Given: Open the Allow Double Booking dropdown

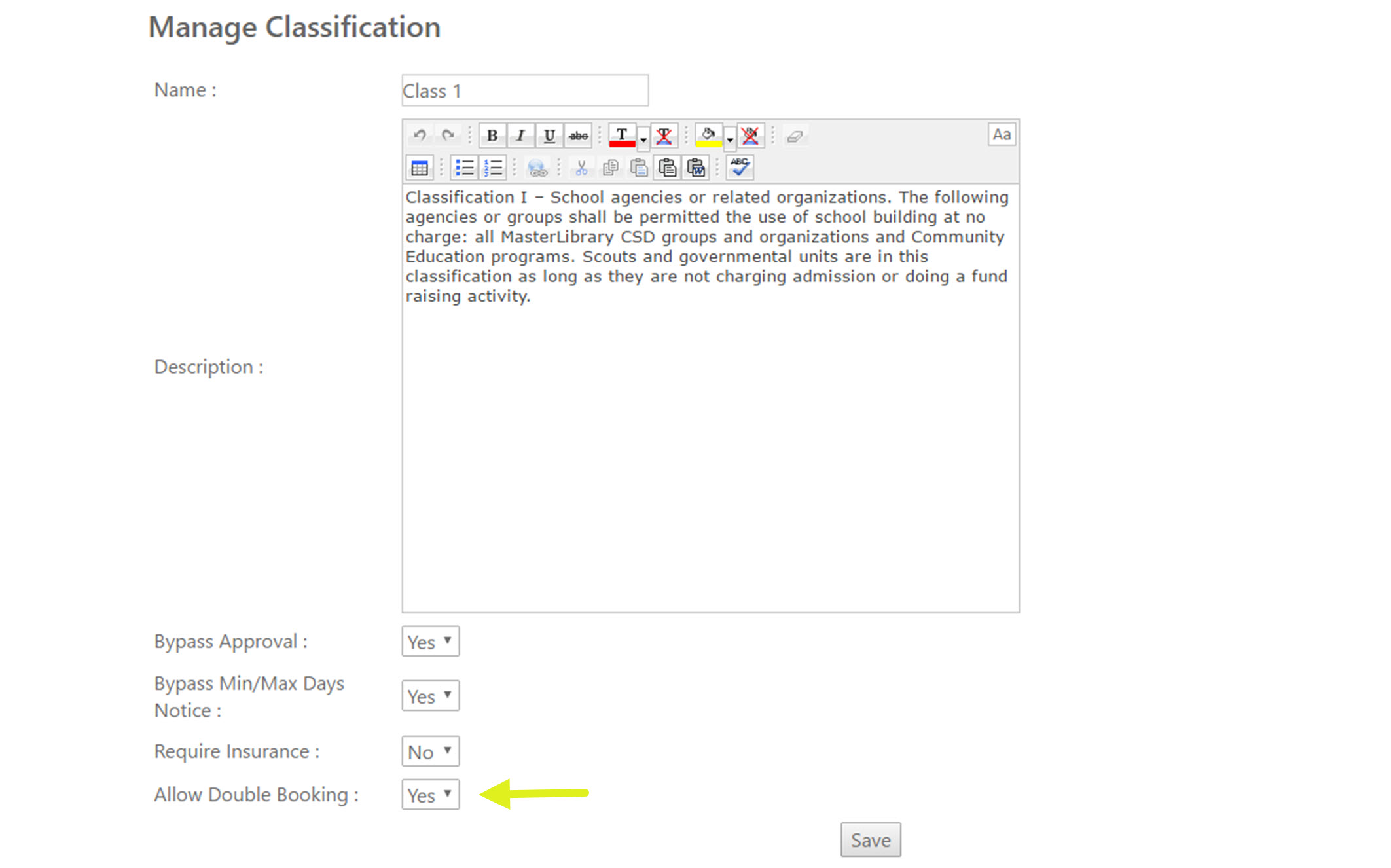Looking at the screenshot, I should click(x=431, y=795).
